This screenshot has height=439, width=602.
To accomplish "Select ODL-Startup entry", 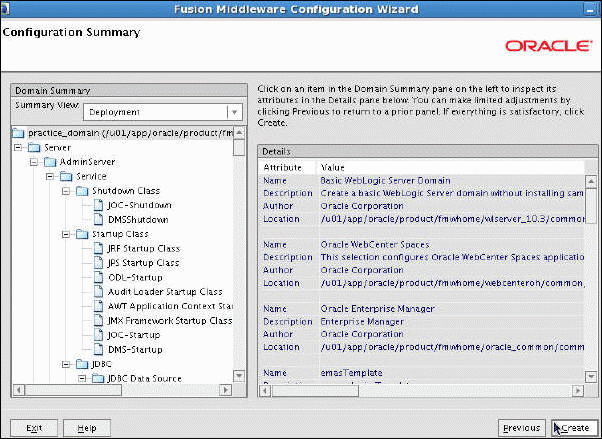I will (x=135, y=277).
